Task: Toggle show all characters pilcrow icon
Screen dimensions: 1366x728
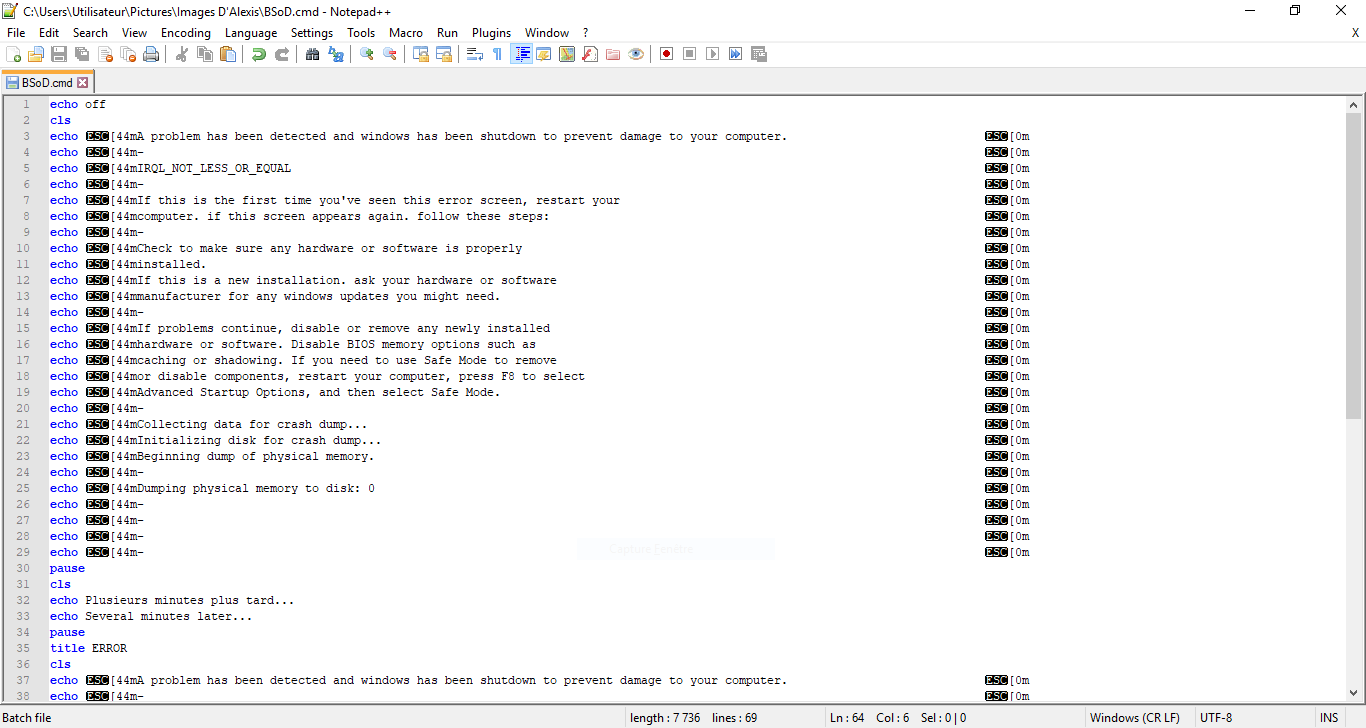Action: click(x=498, y=54)
